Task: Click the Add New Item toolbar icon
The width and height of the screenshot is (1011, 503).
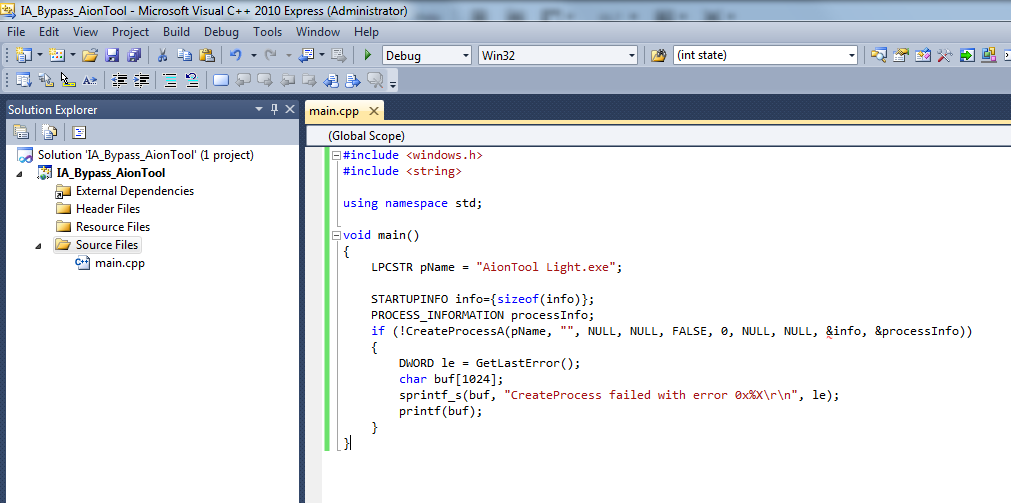Action: point(57,55)
